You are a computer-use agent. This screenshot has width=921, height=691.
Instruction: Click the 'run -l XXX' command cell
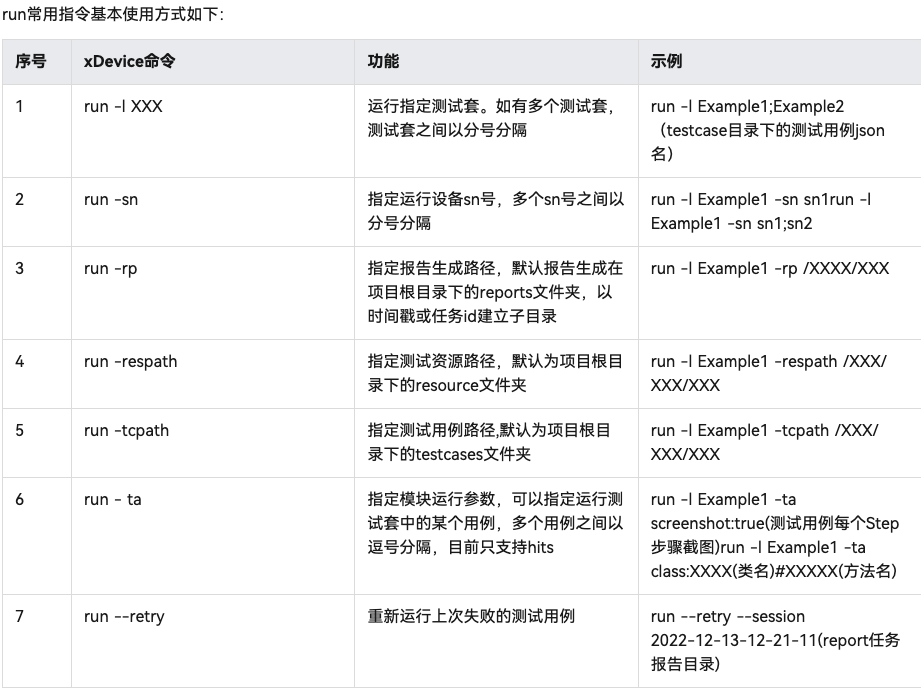[x=123, y=107]
